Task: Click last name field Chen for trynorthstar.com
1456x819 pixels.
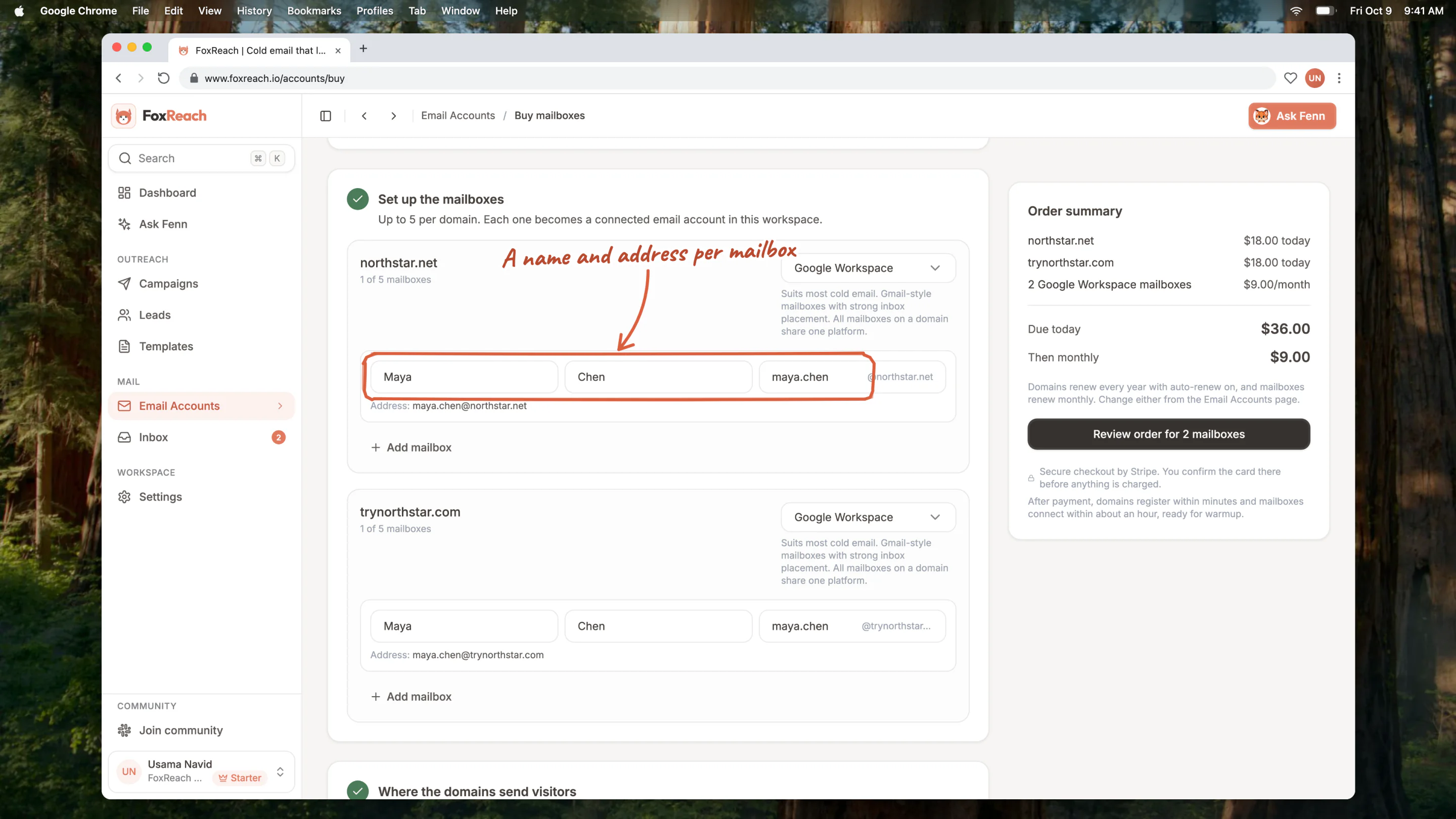Action: click(658, 626)
